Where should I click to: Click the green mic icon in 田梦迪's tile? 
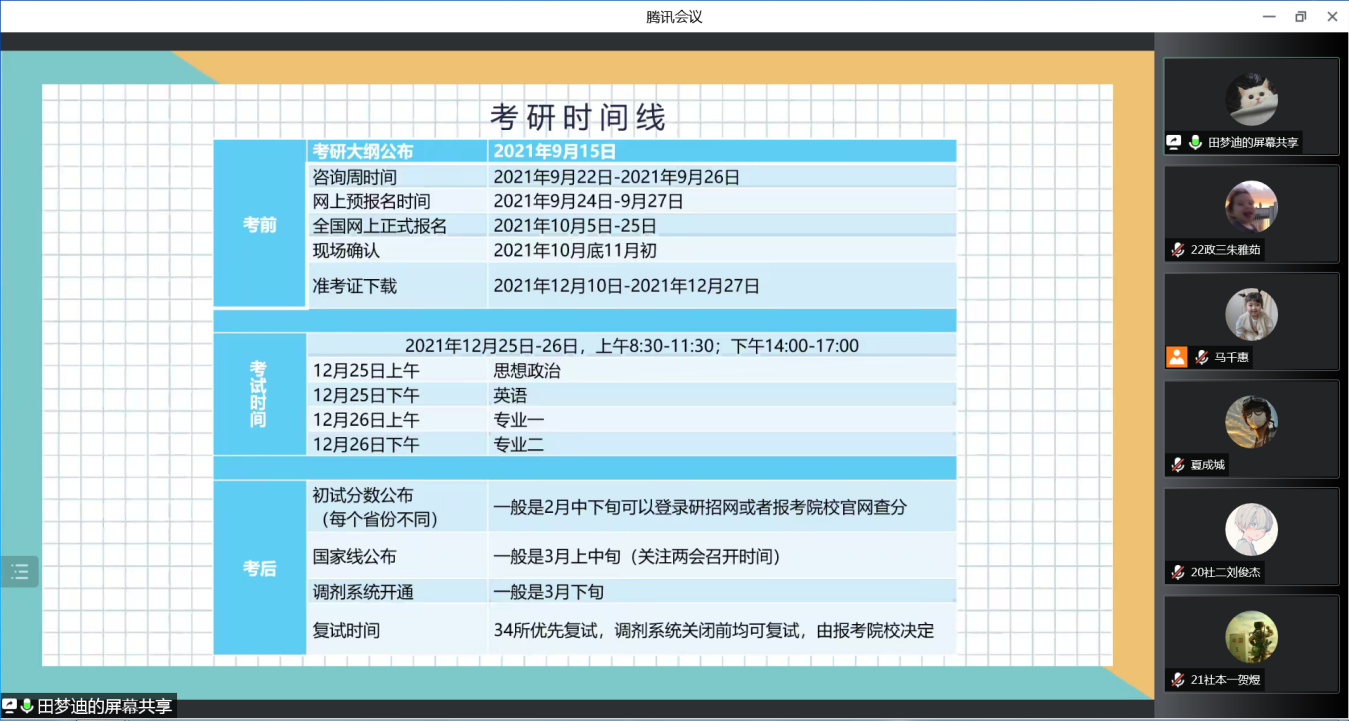pyautogui.click(x=1194, y=143)
